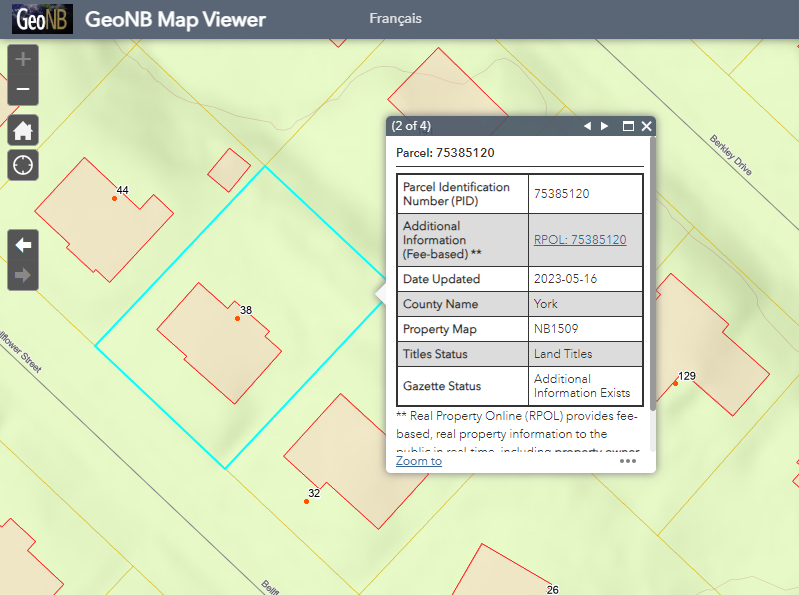Click the GeoNB Map Viewer title
Screen dimensions: 799x595
coord(175,19)
